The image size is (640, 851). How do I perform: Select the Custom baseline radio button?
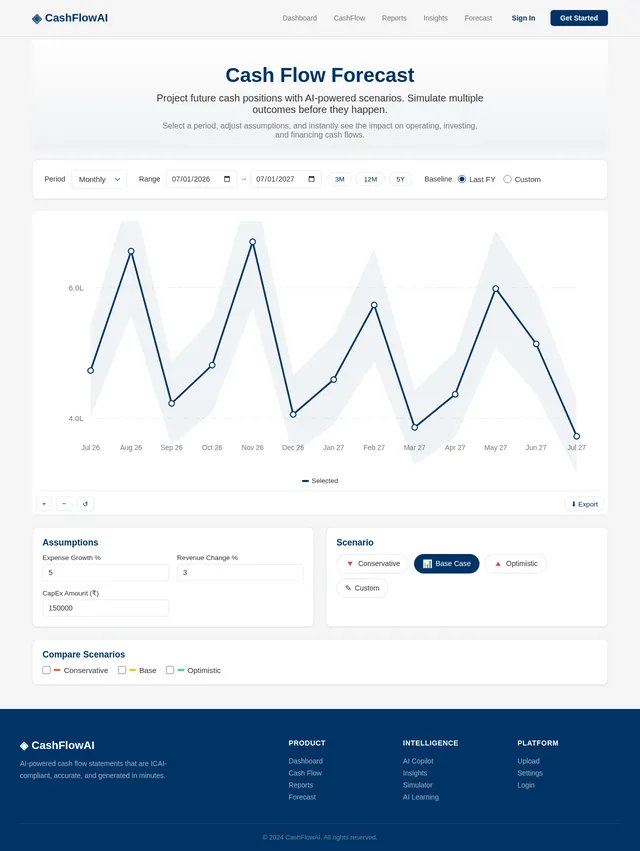(x=507, y=179)
